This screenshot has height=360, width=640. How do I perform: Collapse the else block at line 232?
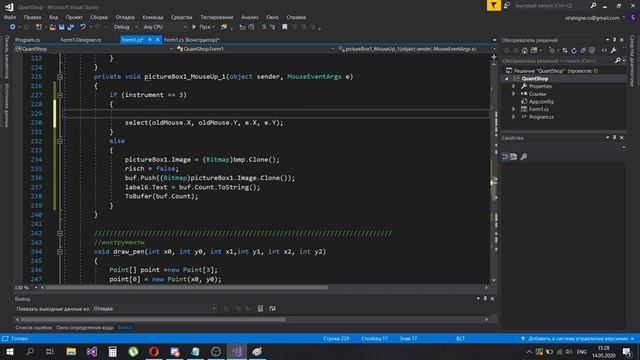click(x=60, y=141)
